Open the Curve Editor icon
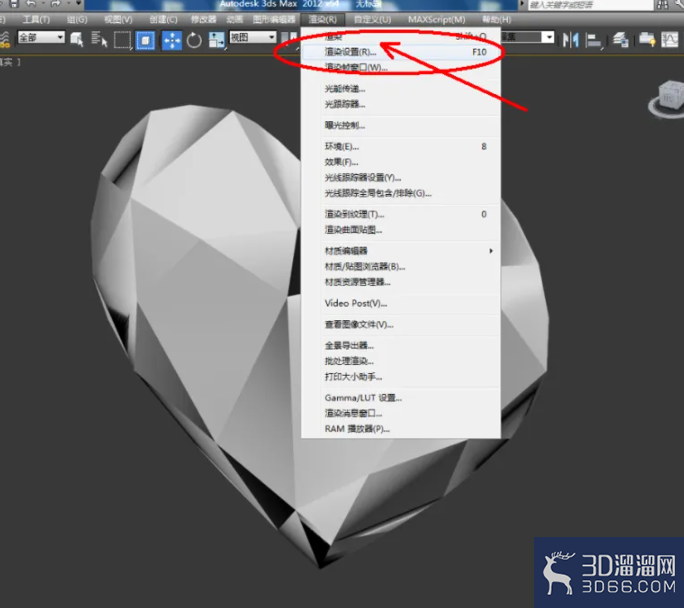The width and height of the screenshot is (684, 608). pos(670,40)
